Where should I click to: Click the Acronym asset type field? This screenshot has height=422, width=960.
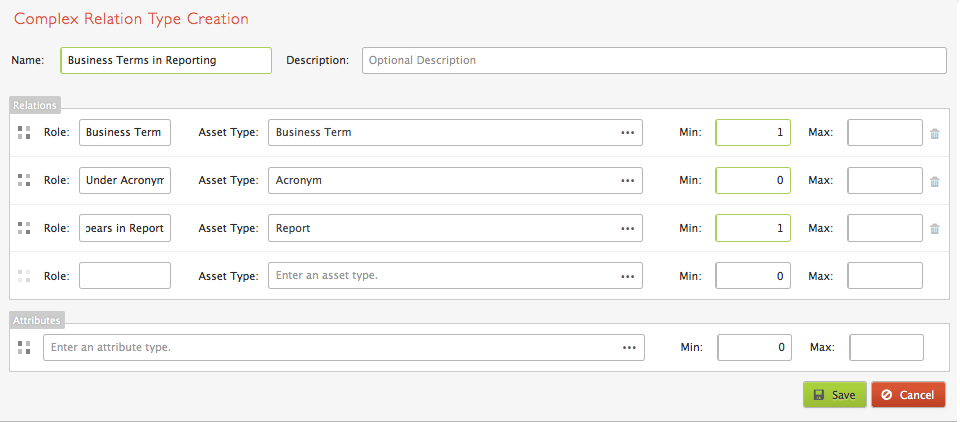pos(456,180)
